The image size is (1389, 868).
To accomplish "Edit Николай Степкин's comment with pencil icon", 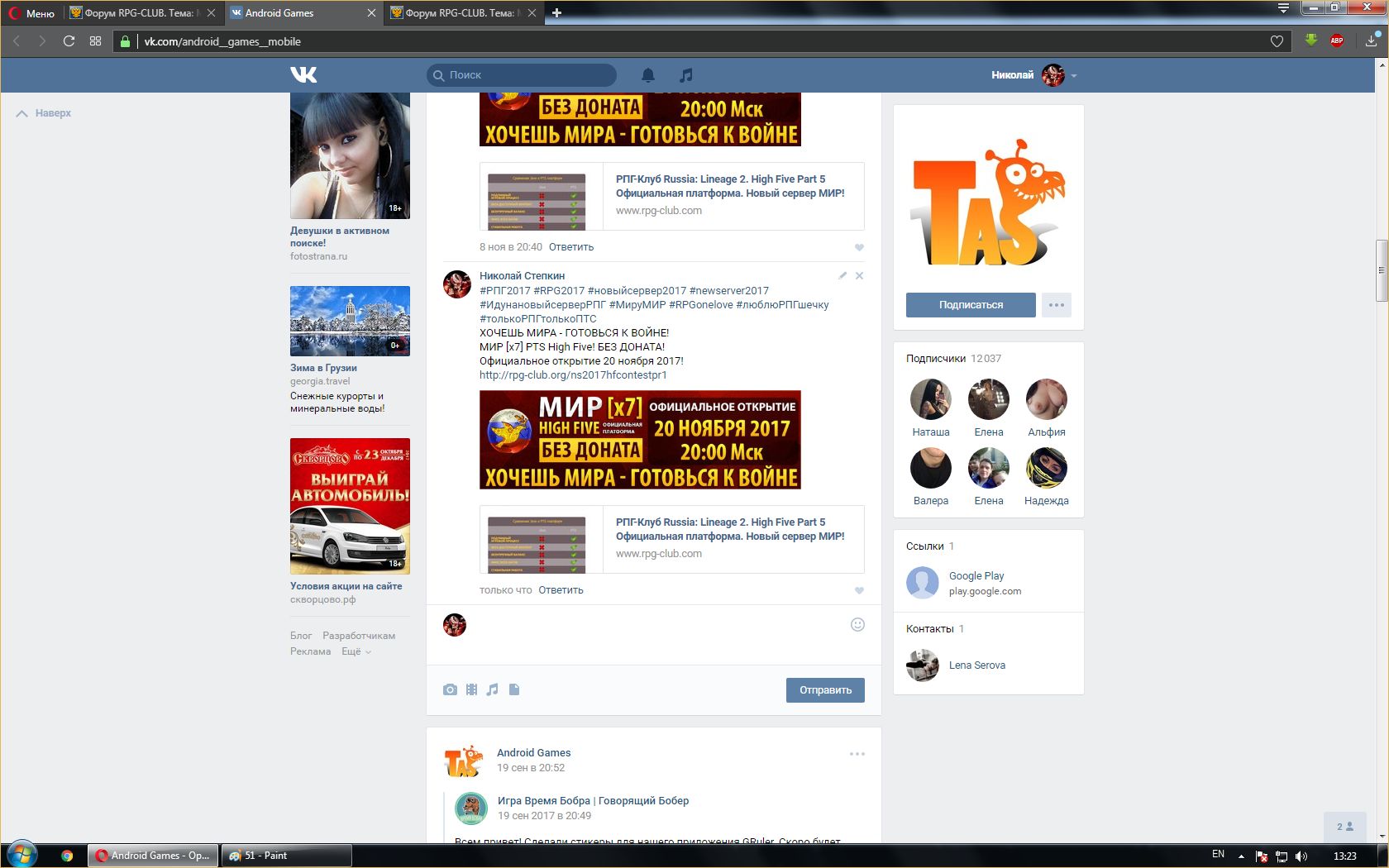I will 842,275.
